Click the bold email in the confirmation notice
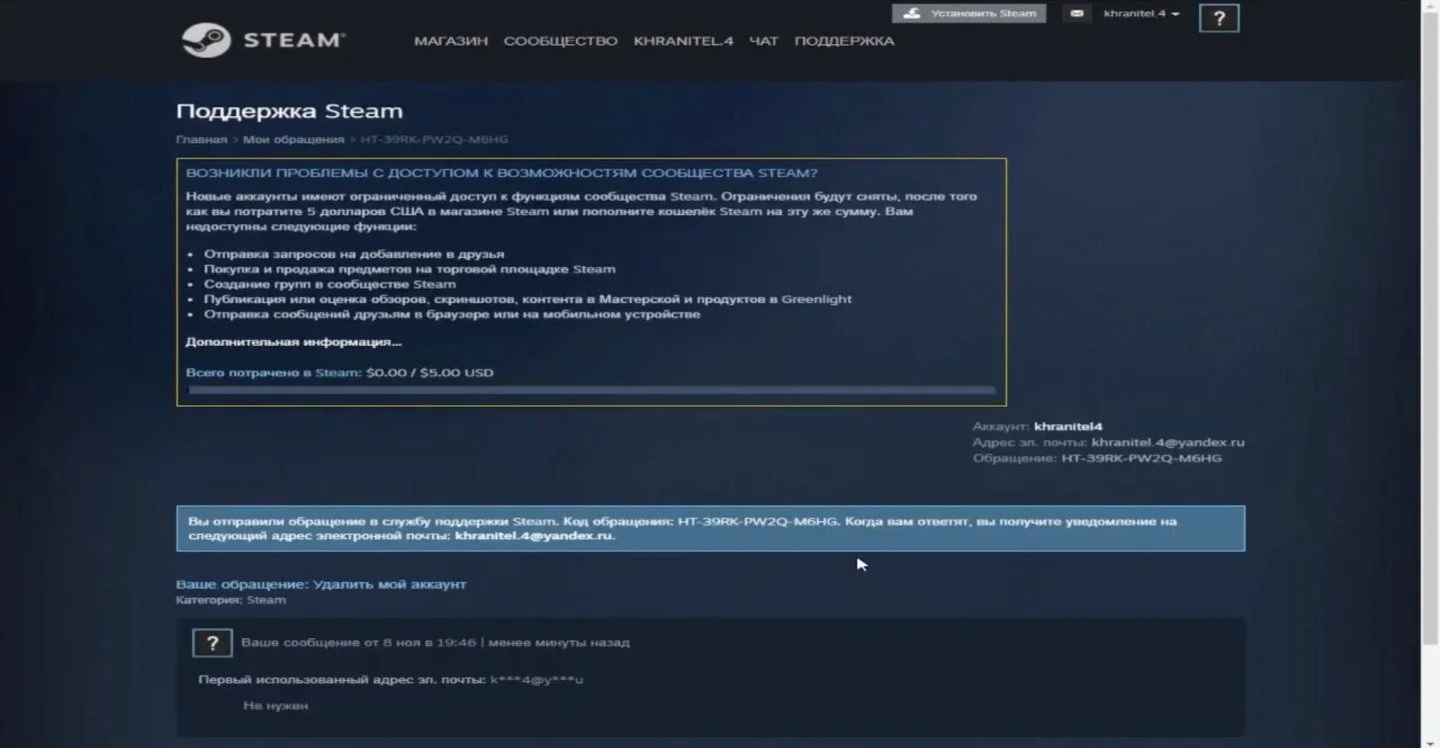Viewport: 1440px width, 748px height. coord(534,536)
